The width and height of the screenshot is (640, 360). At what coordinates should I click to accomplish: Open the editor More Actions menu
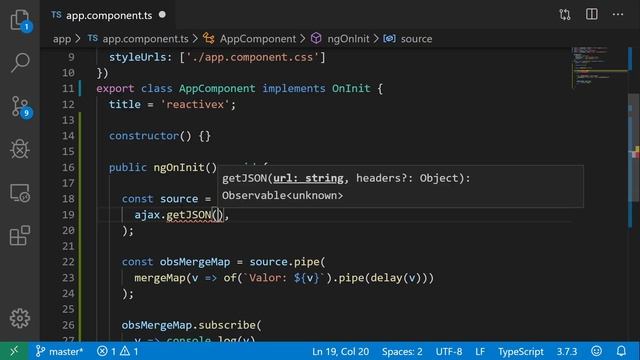pyautogui.click(x=618, y=14)
